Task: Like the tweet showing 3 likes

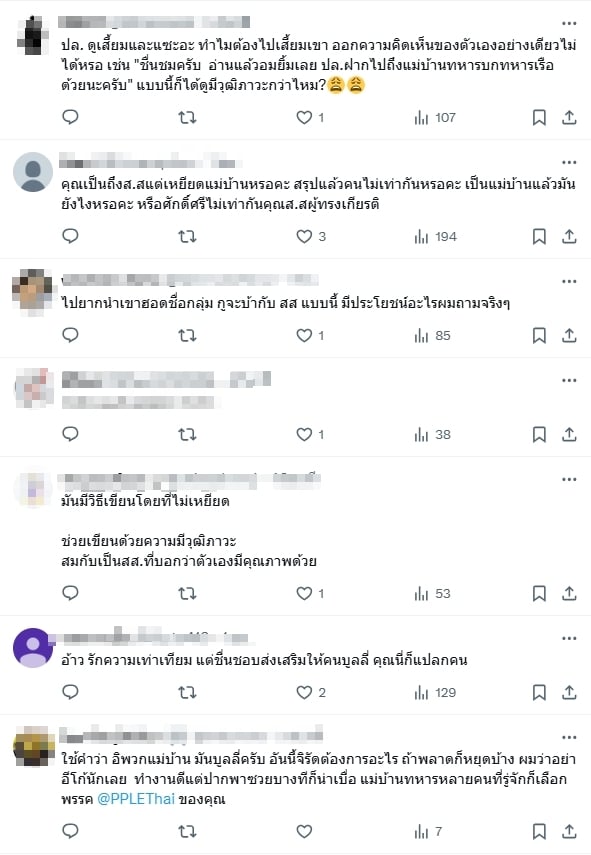Action: (311, 236)
